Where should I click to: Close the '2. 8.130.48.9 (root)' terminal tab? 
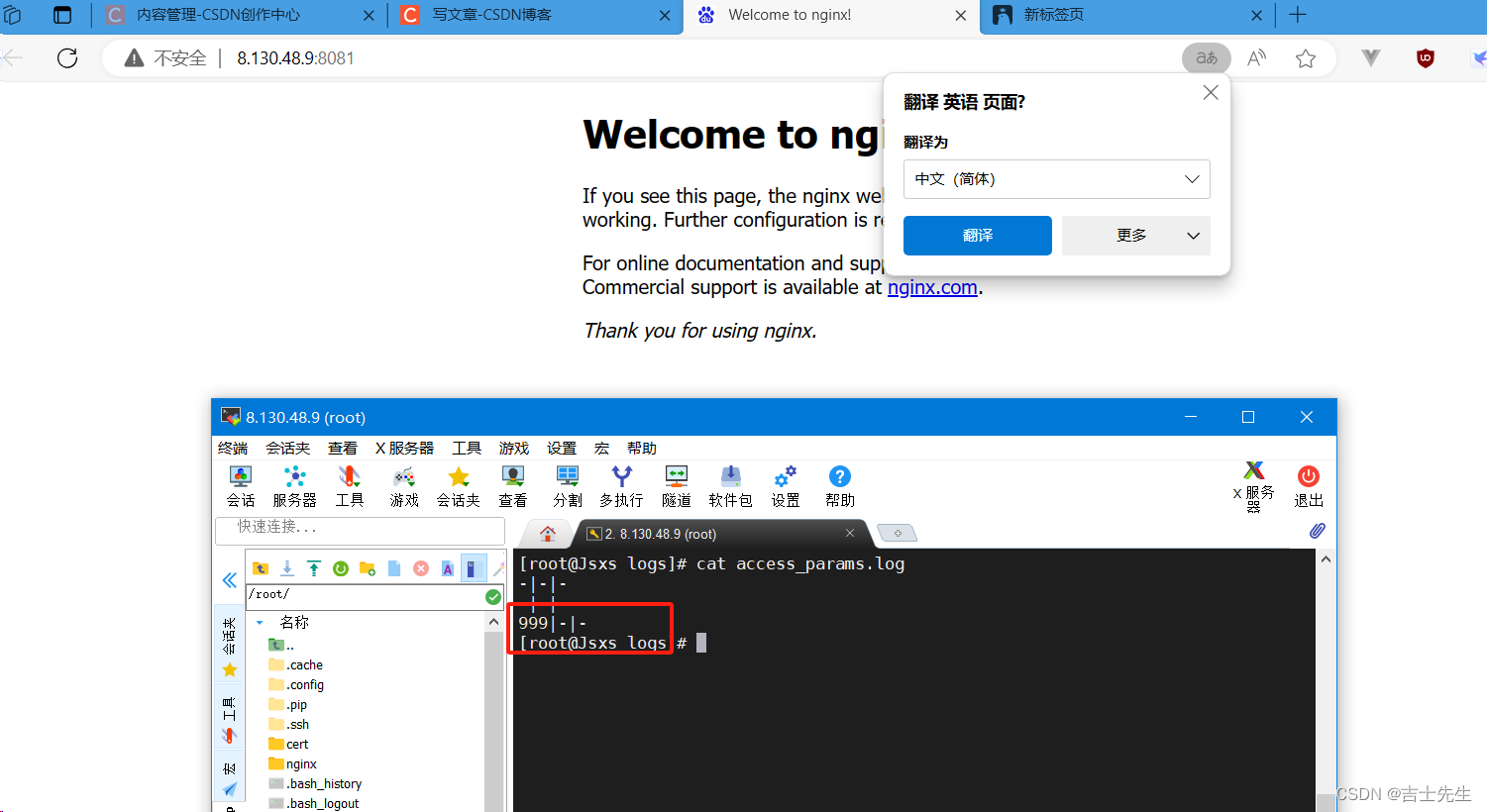[x=850, y=533]
